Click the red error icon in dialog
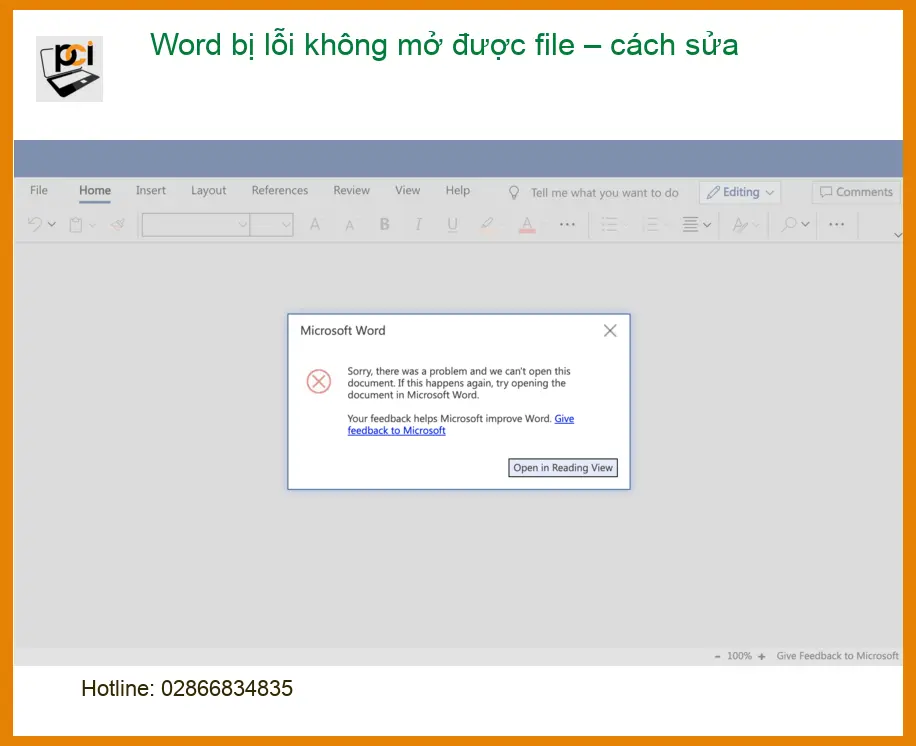The image size is (916, 746). tap(319, 381)
